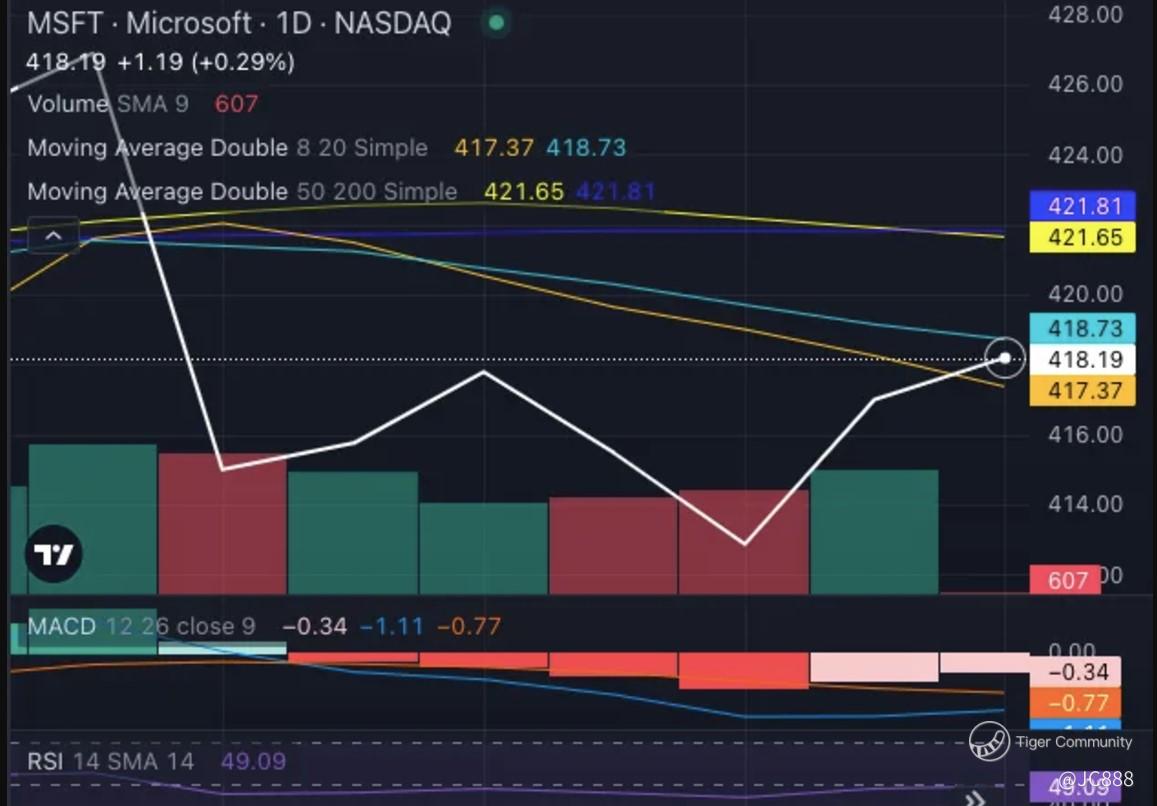Click the last price point circle marker
1157x806 pixels.
pyautogui.click(x=1004, y=358)
